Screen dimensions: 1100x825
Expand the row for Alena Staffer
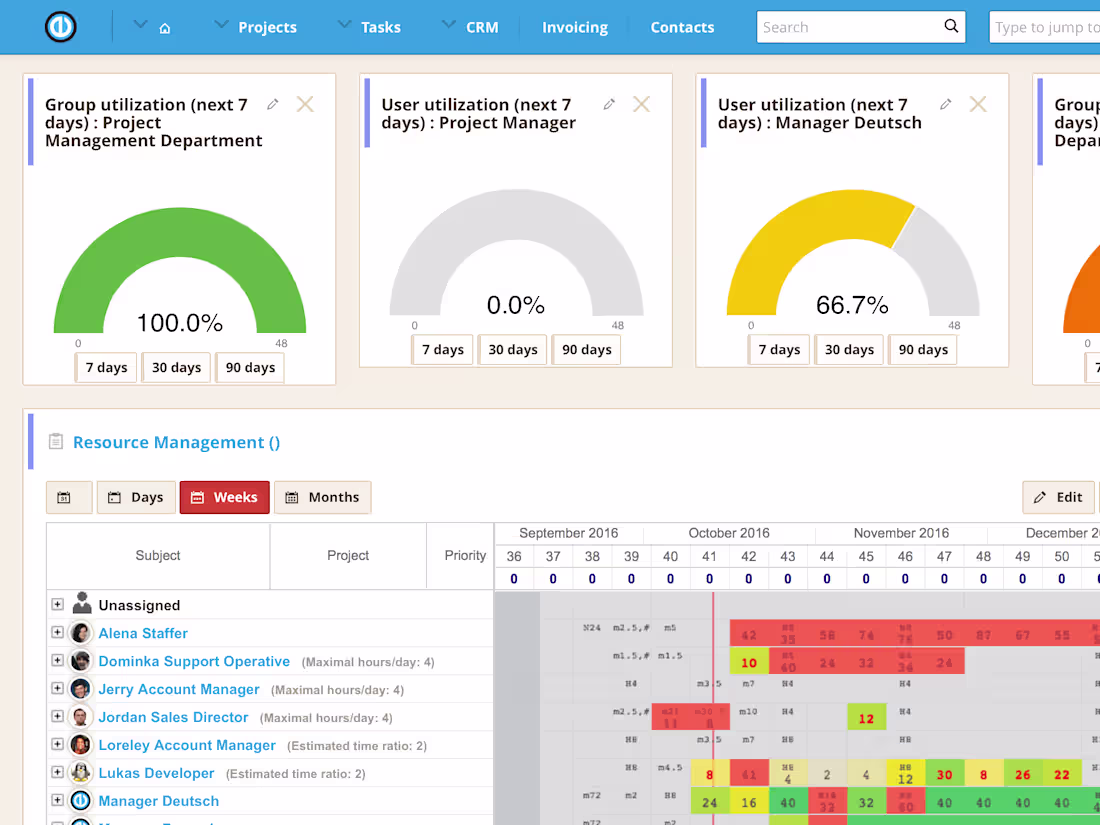tap(57, 632)
